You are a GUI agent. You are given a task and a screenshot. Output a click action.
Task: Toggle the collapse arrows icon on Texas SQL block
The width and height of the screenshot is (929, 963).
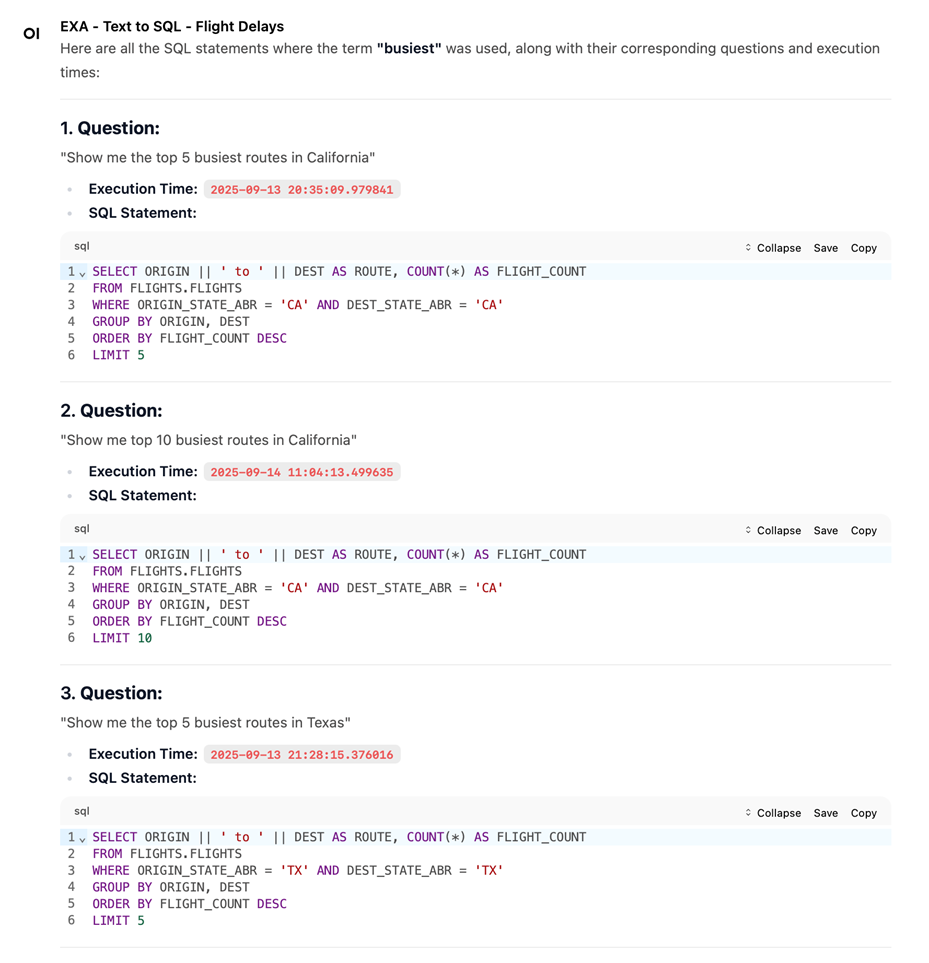(747, 813)
